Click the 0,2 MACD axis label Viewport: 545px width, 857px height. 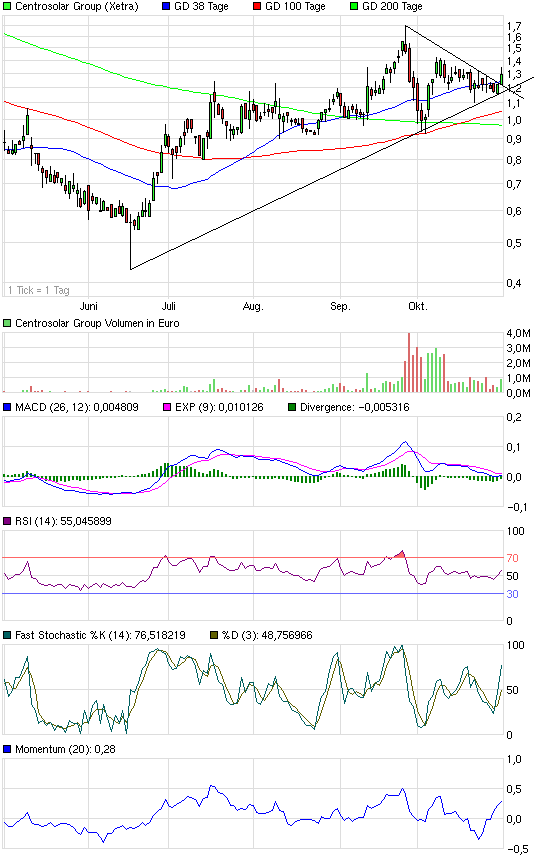[514, 418]
